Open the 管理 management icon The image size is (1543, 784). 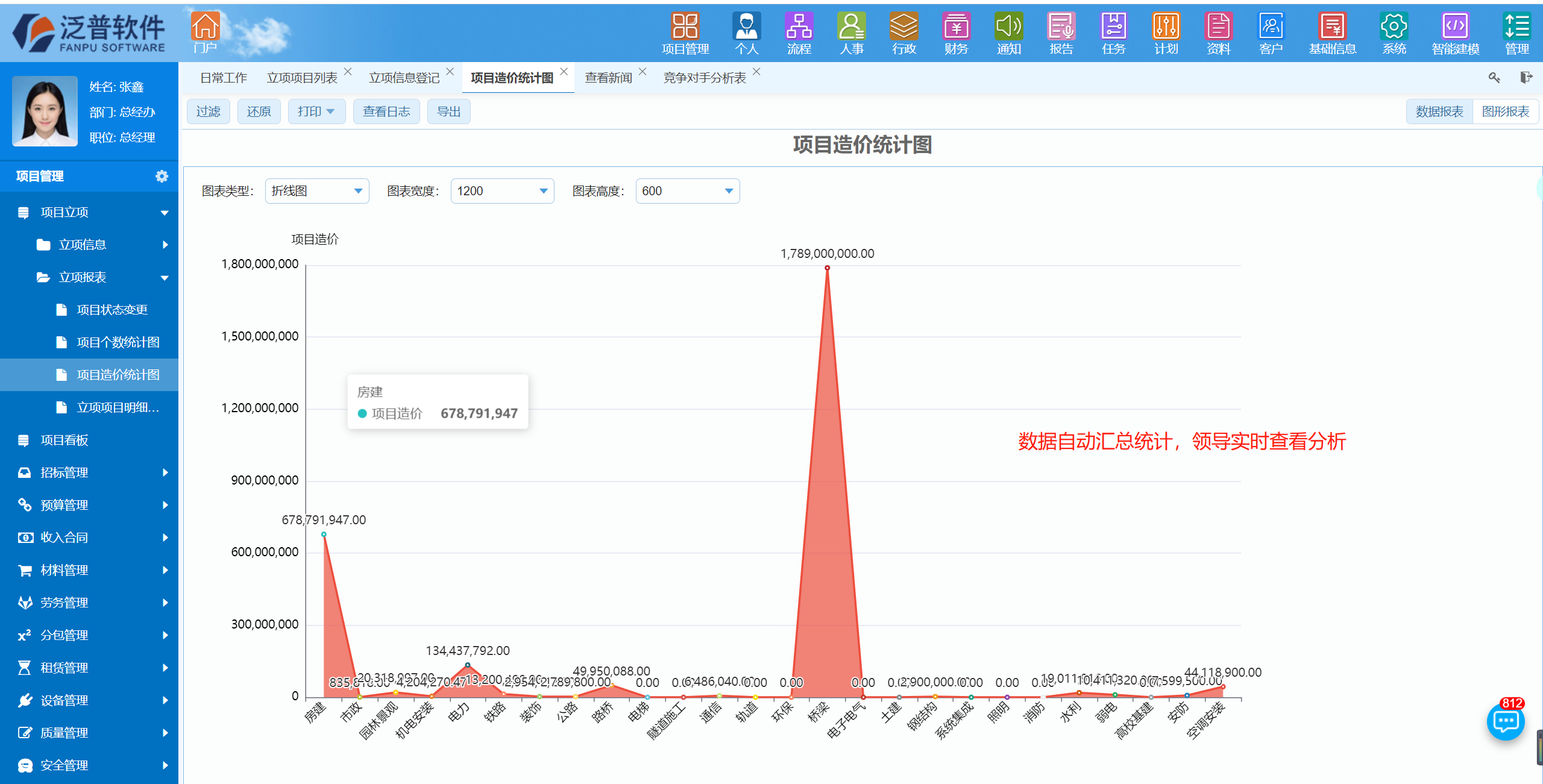coord(1516,34)
